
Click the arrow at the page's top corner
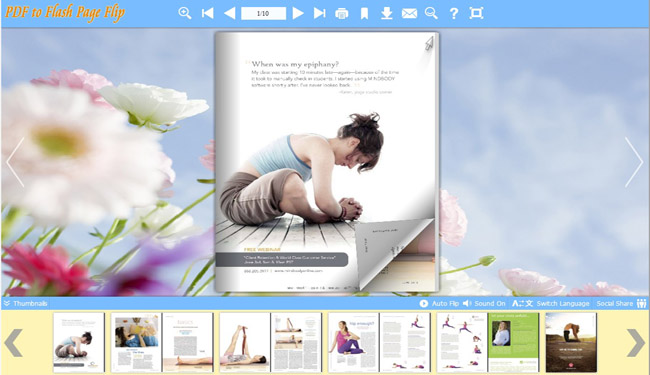pos(429,44)
